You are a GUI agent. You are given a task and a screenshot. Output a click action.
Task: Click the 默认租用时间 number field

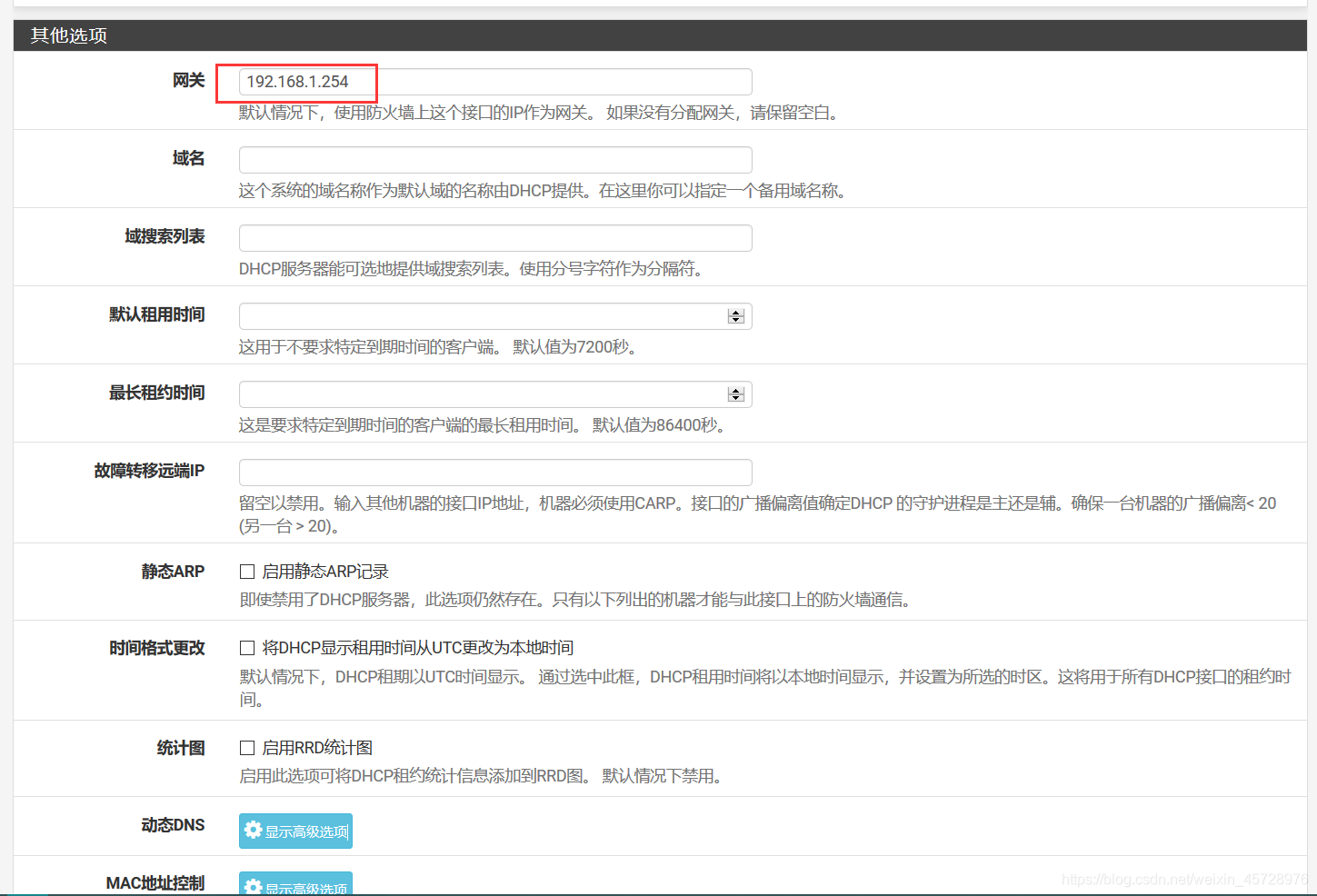[495, 316]
